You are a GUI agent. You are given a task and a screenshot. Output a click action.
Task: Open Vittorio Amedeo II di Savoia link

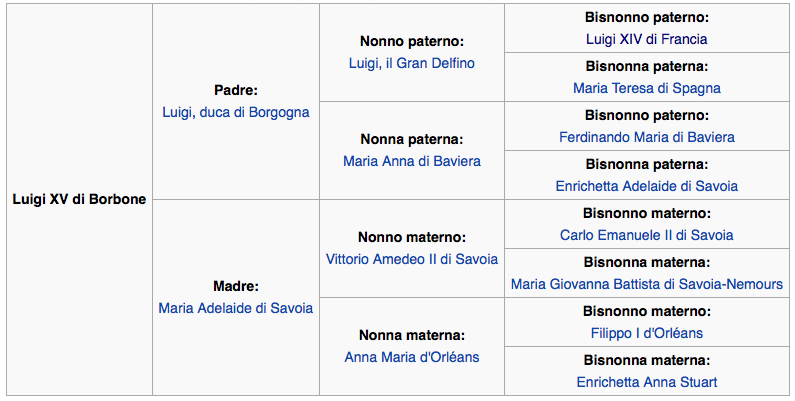click(x=411, y=259)
